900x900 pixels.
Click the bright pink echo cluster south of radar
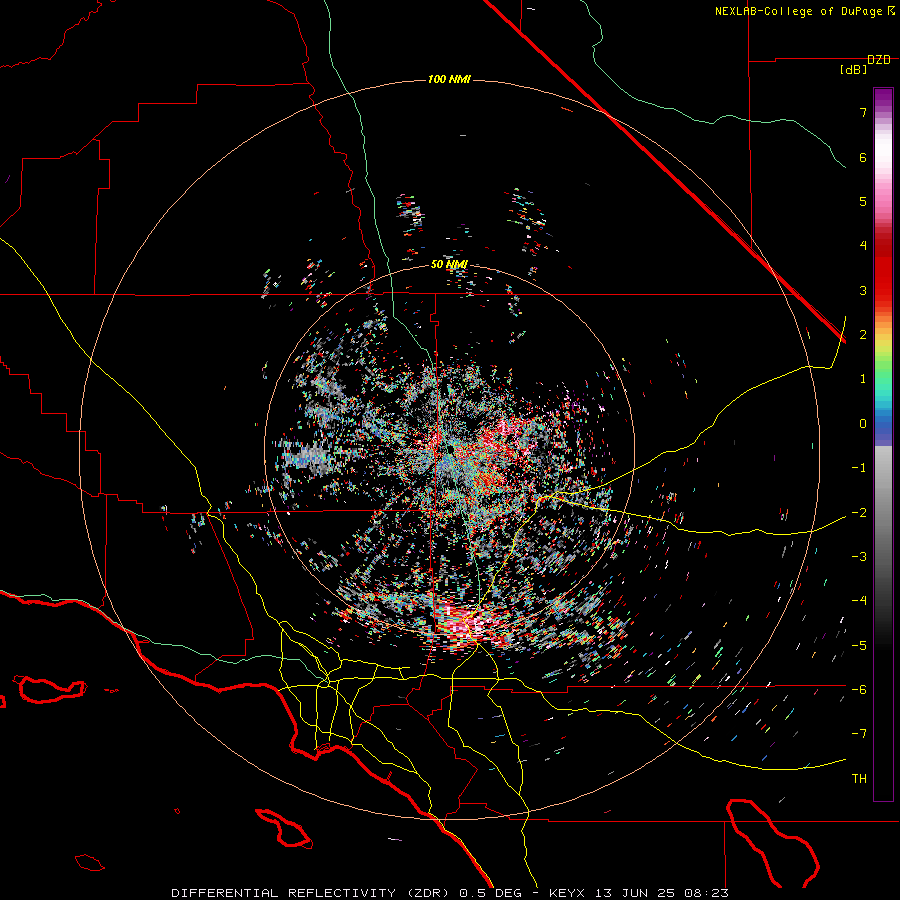[x=464, y=624]
